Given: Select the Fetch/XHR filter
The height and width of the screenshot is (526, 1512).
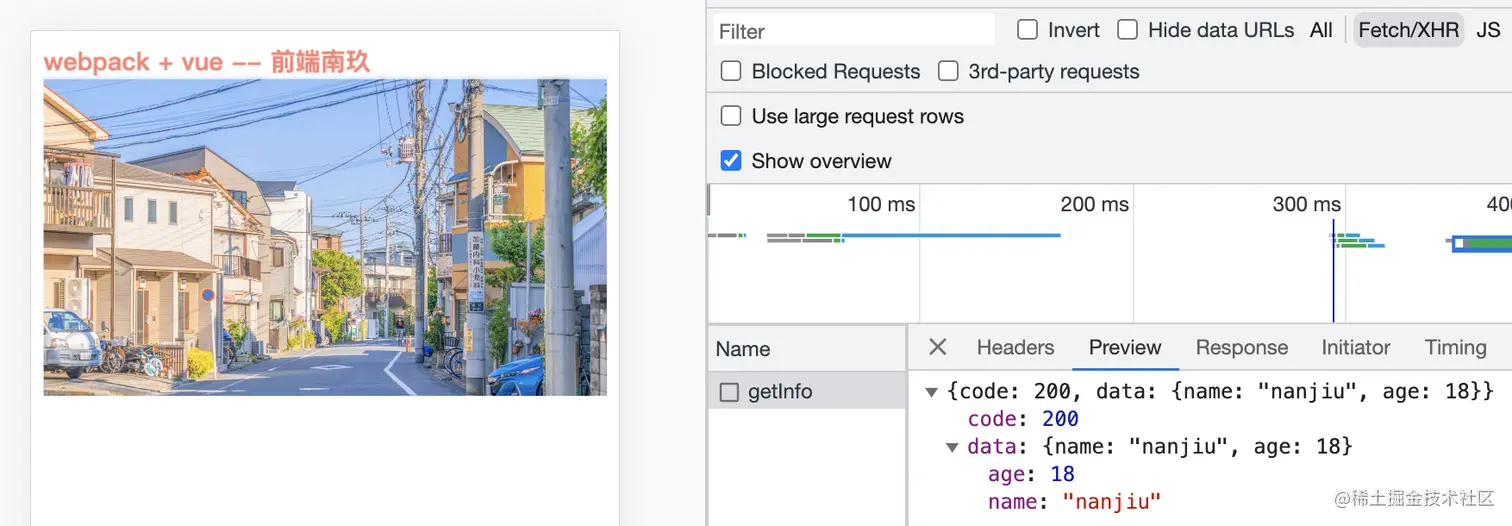Looking at the screenshot, I should click(1408, 30).
